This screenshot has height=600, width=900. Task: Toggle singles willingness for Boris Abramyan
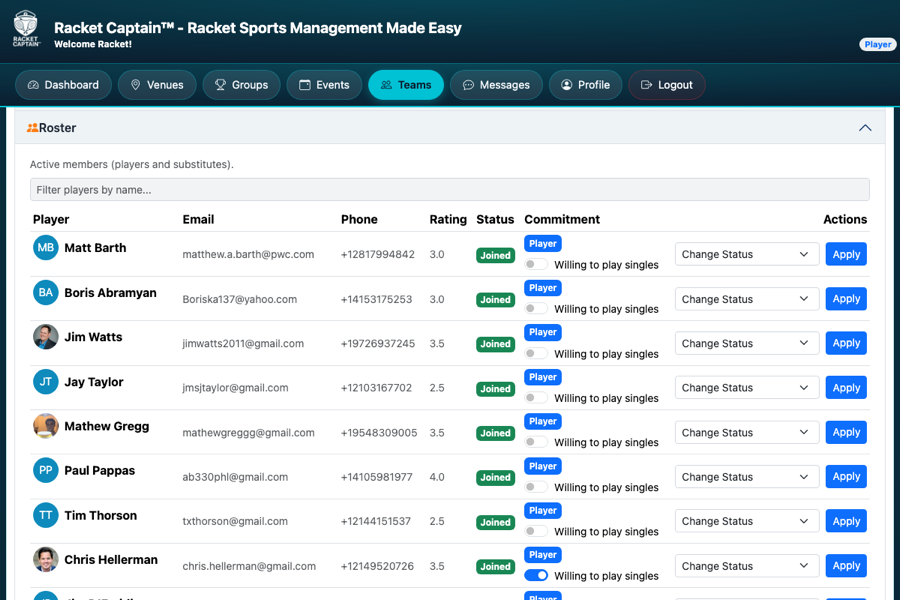click(x=536, y=308)
